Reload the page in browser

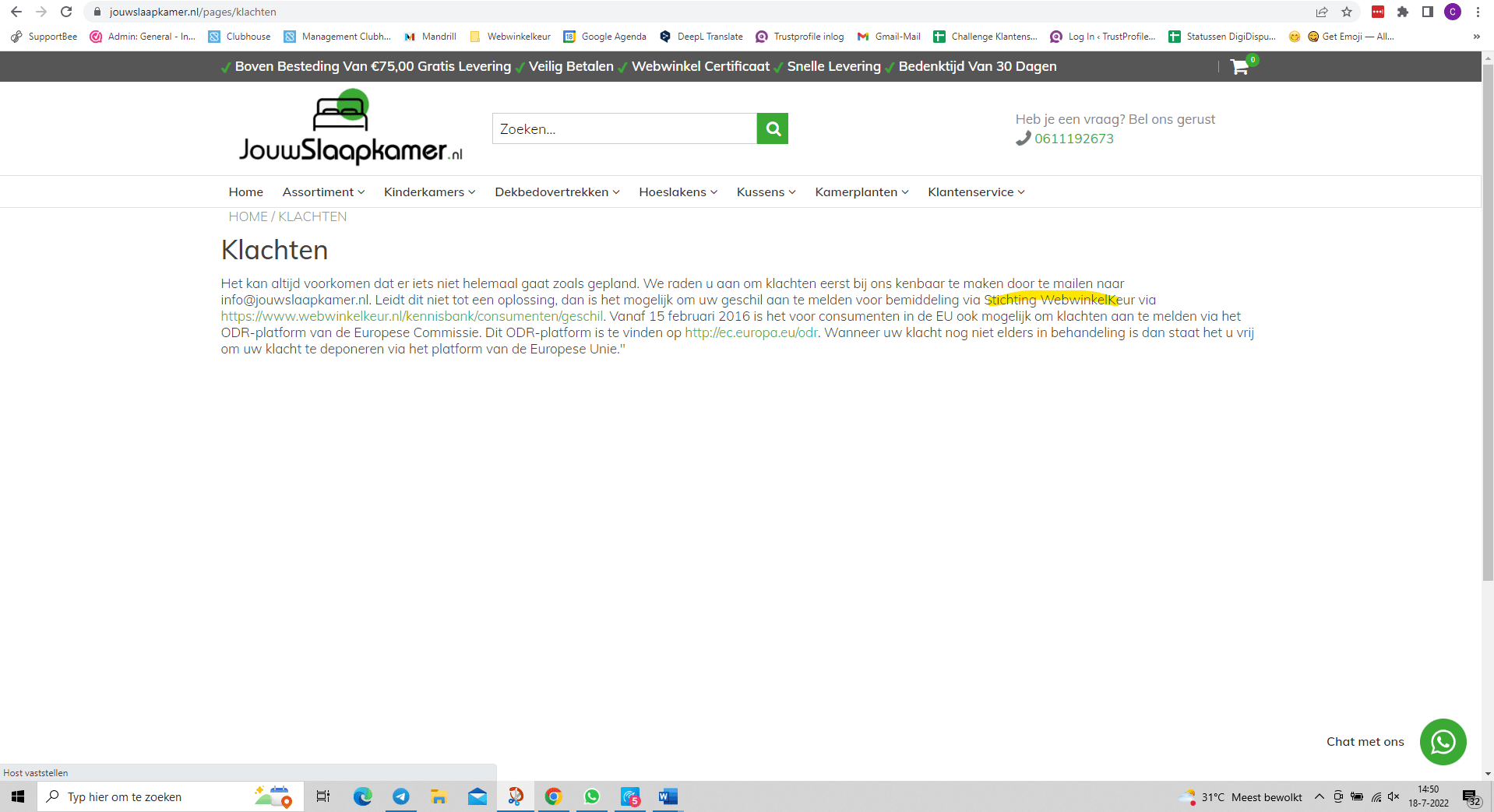(x=66, y=12)
